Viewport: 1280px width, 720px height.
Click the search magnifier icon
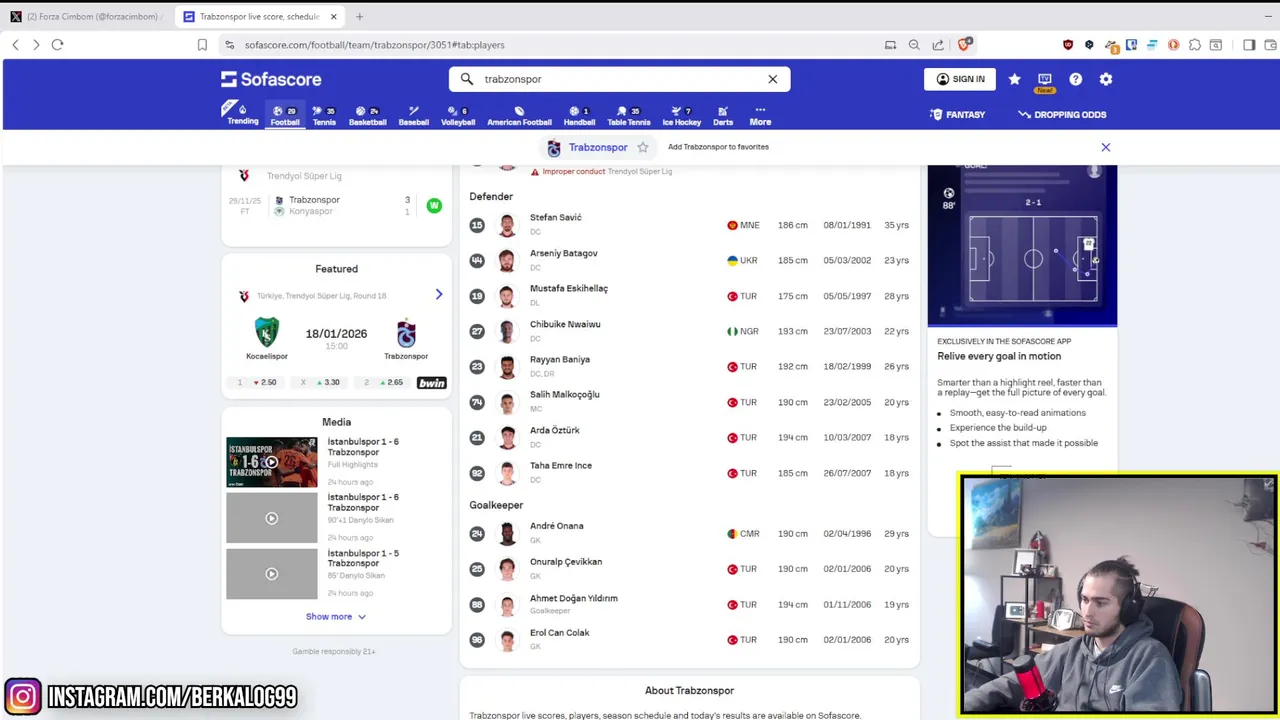coord(467,79)
